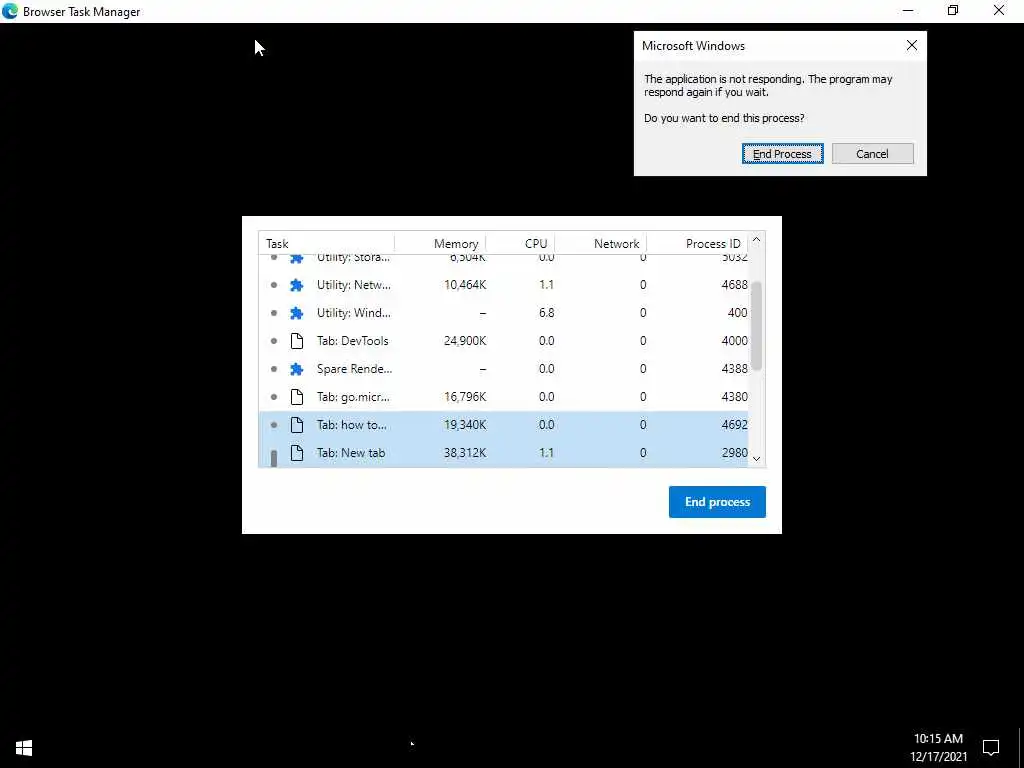This screenshot has height=768, width=1024.
Task: Click memory value 16,796K
Action: 465,397
